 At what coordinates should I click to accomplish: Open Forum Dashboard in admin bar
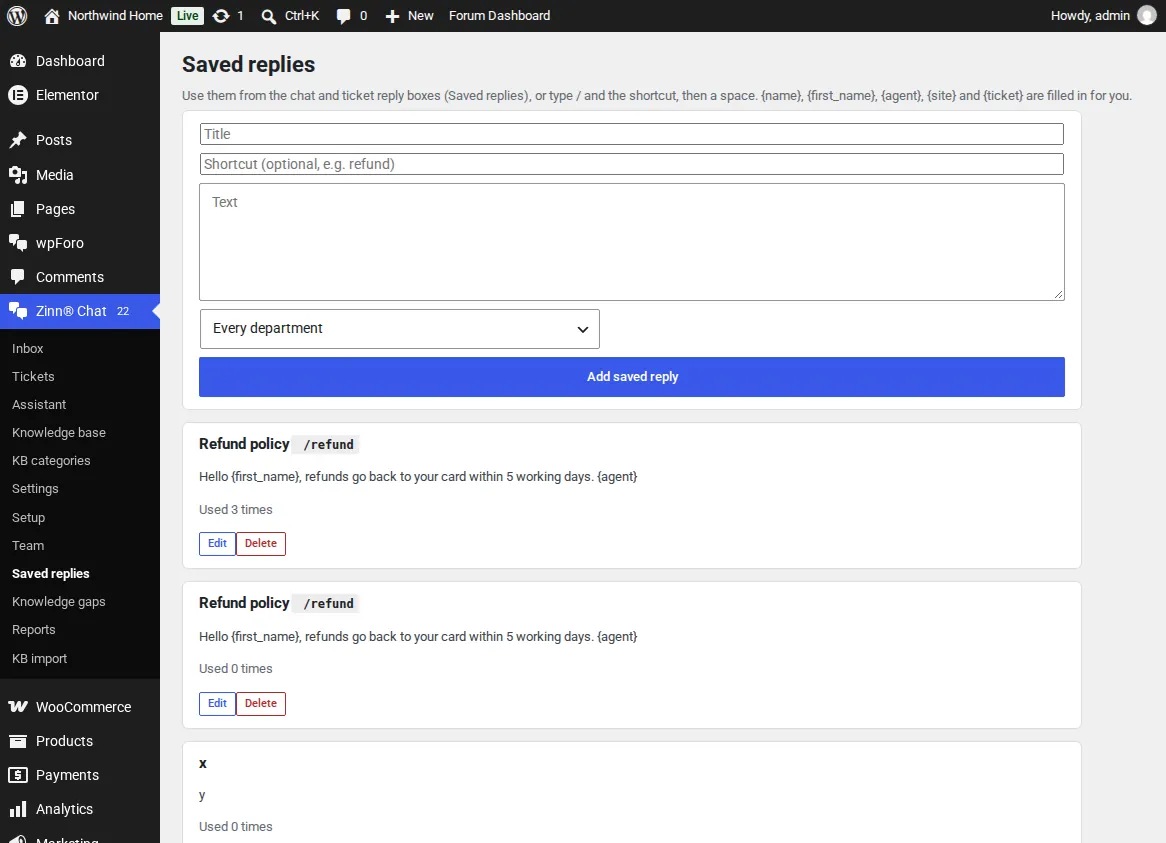499,16
